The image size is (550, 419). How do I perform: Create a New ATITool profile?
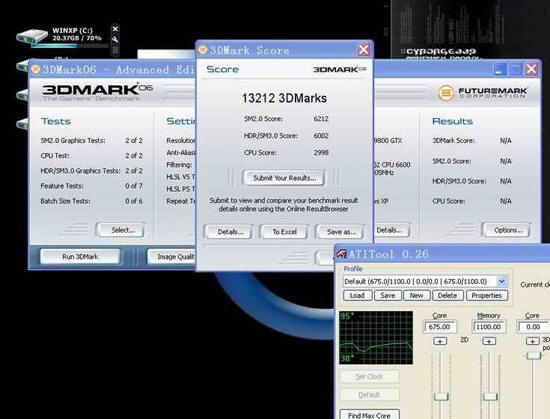[416, 295]
